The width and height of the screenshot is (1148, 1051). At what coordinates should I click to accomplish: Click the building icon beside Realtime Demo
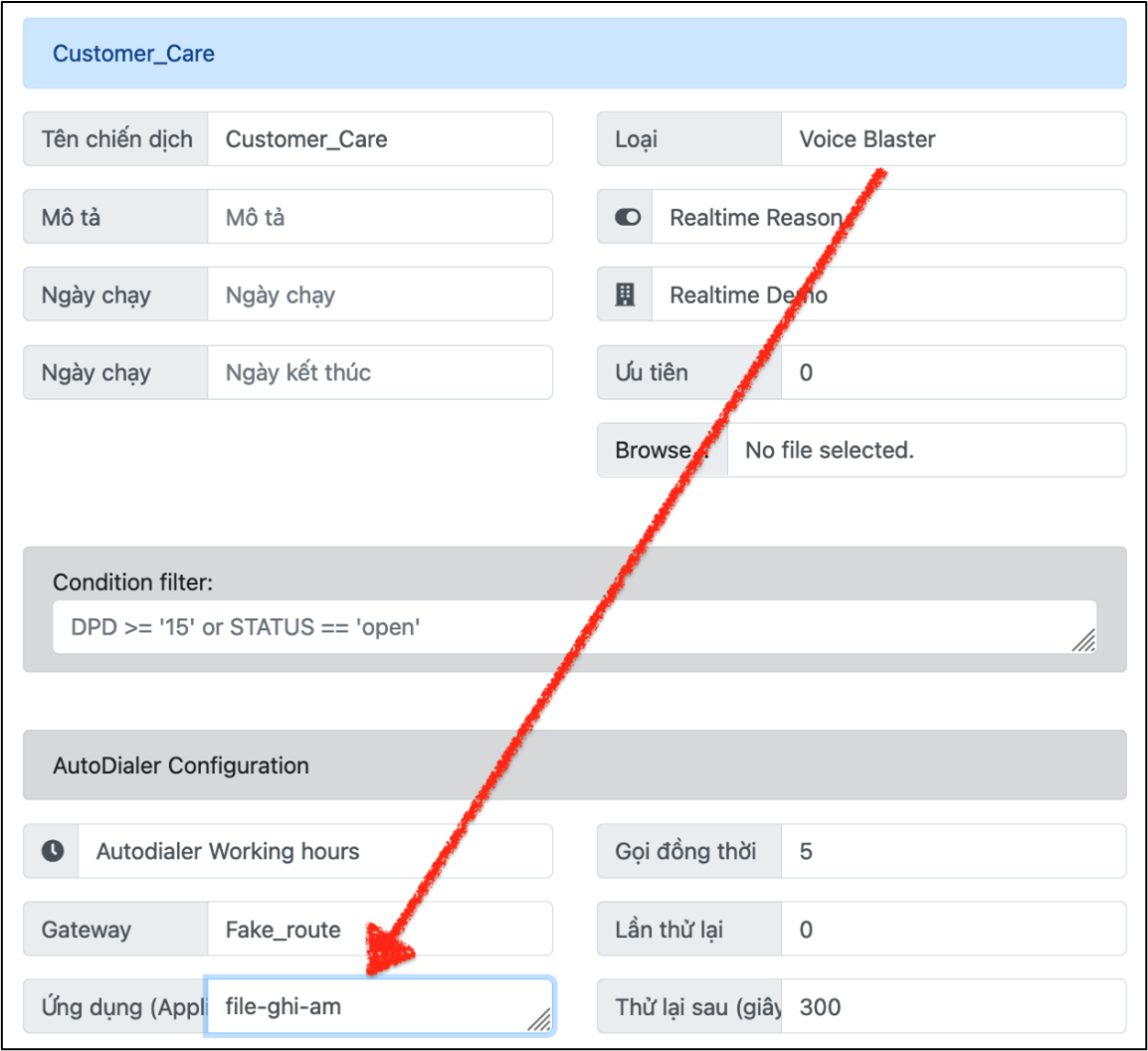625,295
